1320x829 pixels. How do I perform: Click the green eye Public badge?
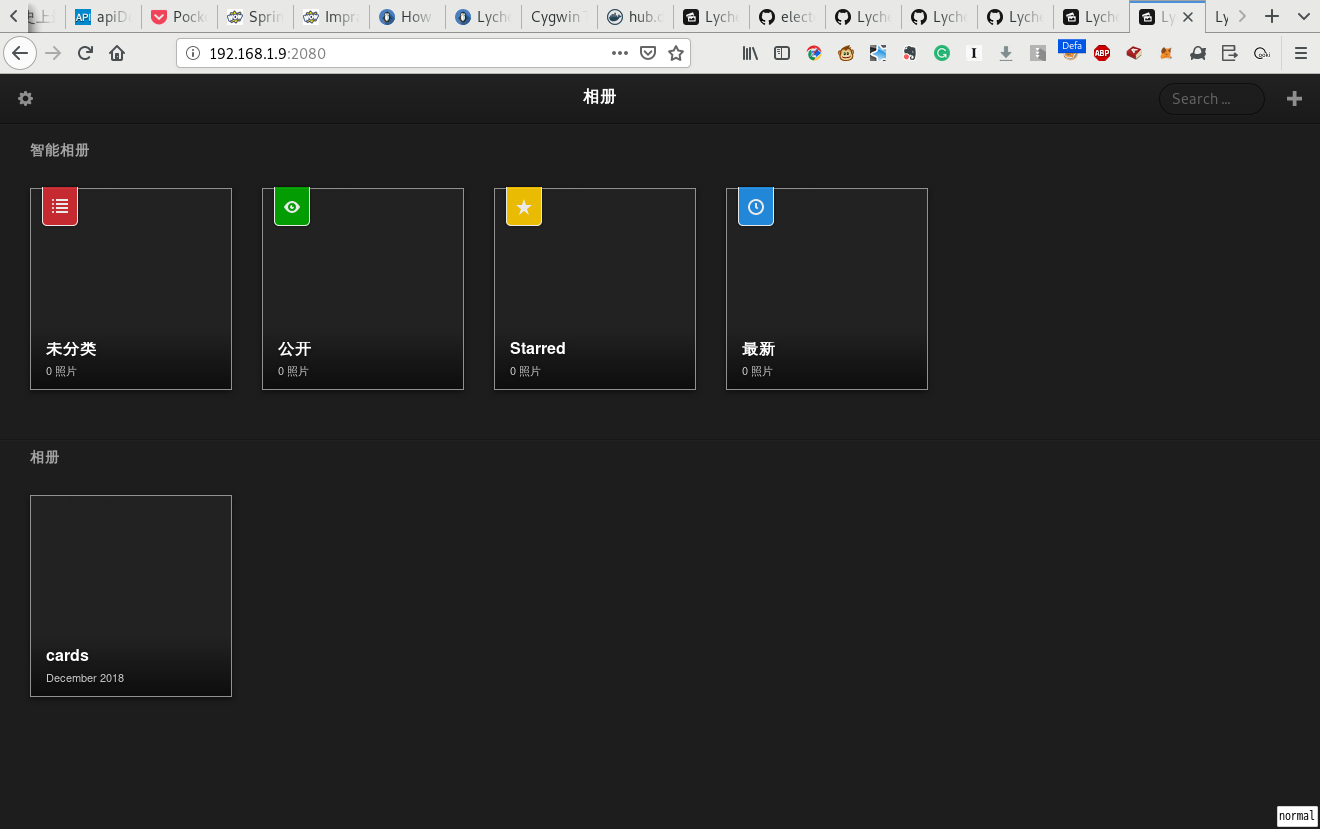pyautogui.click(x=292, y=206)
